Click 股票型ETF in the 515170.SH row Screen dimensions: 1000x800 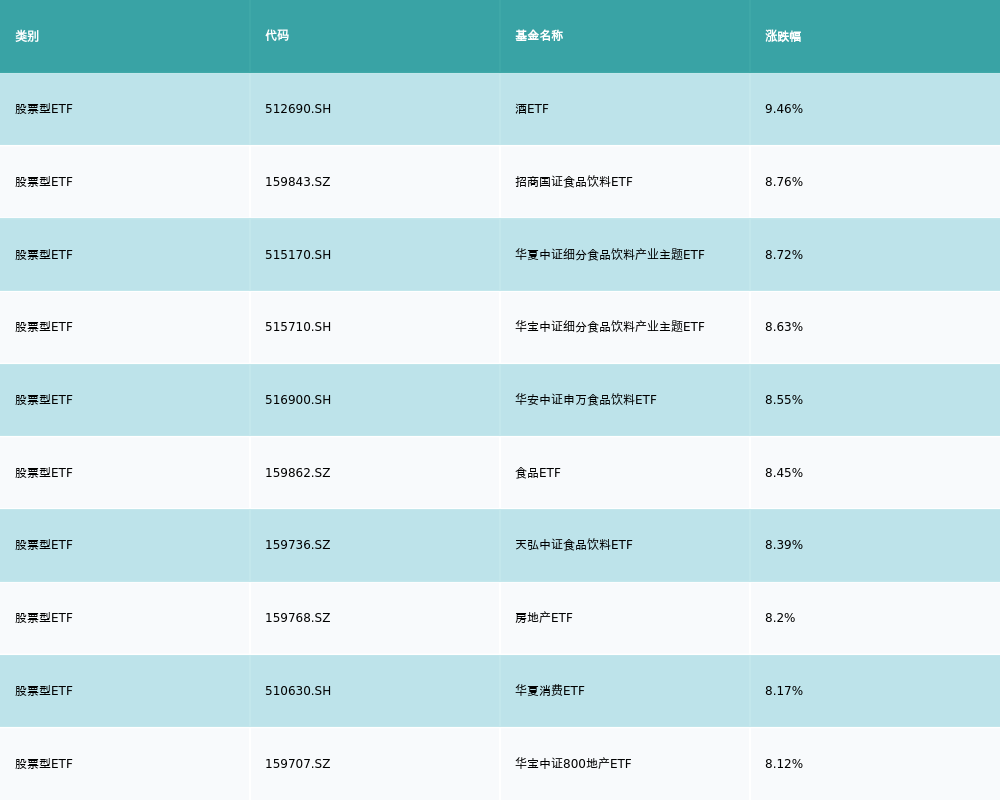pos(44,255)
